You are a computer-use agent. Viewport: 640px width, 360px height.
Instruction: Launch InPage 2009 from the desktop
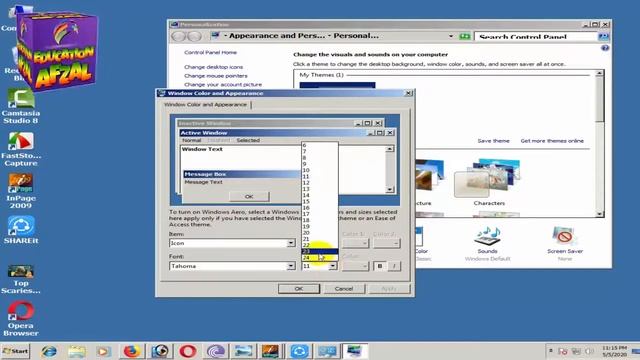(20, 192)
